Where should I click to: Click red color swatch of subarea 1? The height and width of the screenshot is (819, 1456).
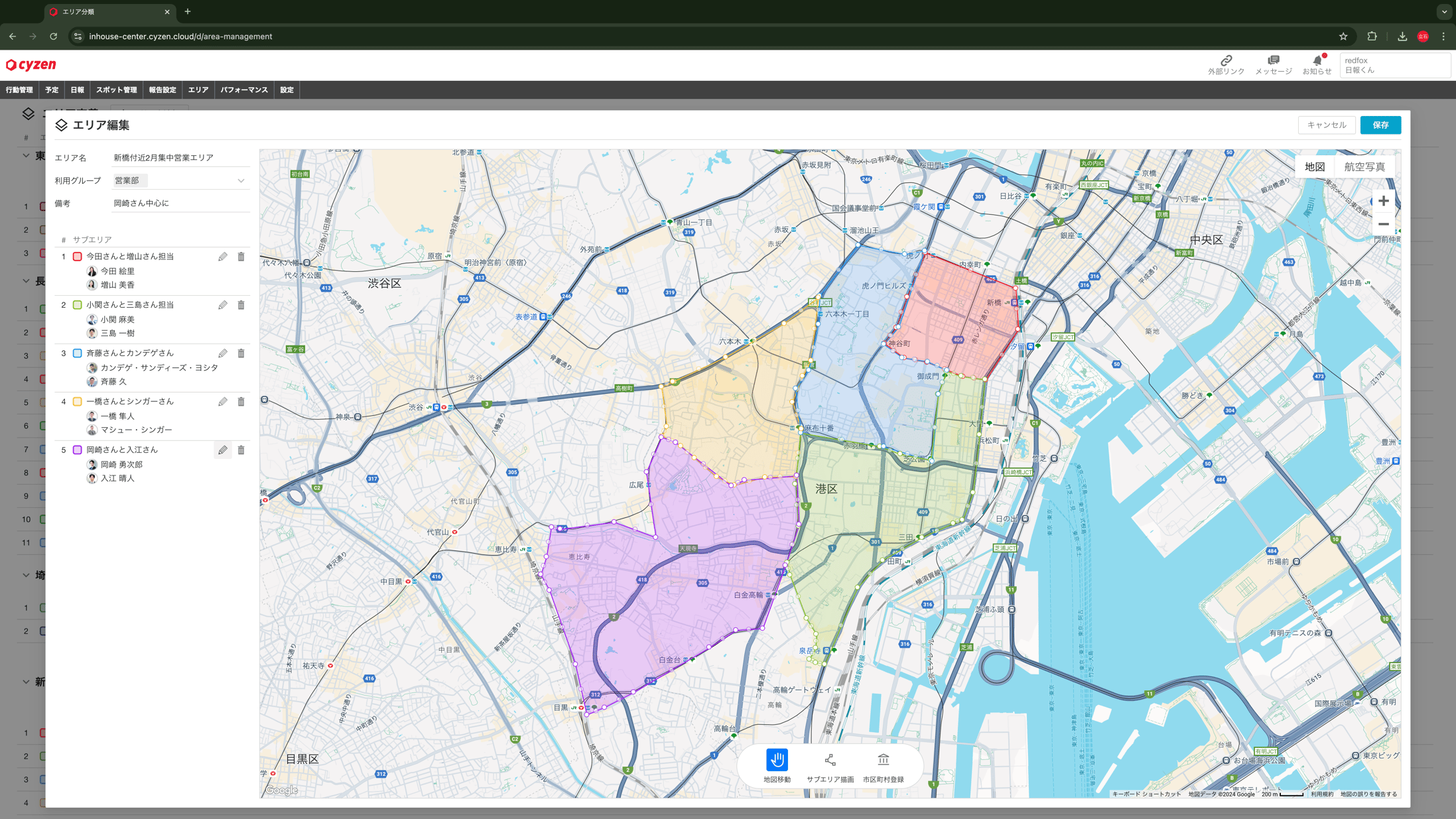pos(78,257)
